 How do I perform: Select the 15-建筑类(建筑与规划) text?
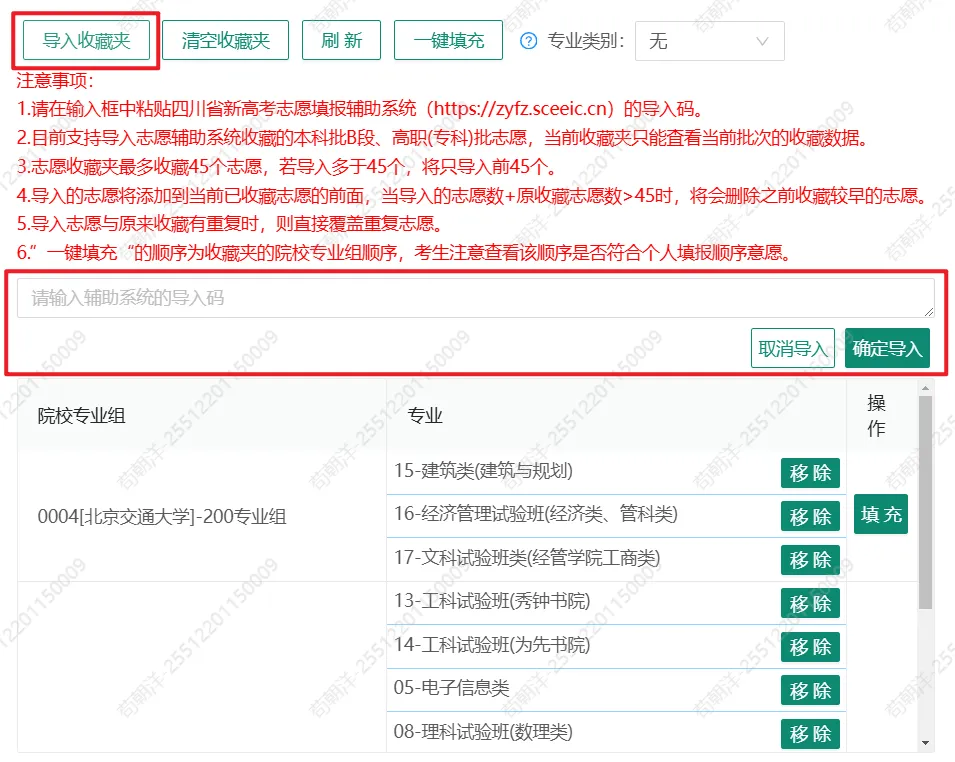(x=483, y=471)
